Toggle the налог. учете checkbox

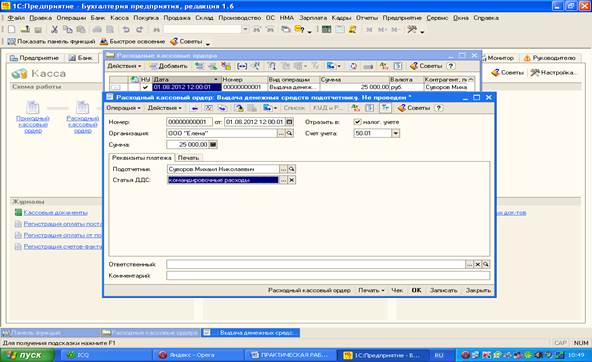(357, 122)
